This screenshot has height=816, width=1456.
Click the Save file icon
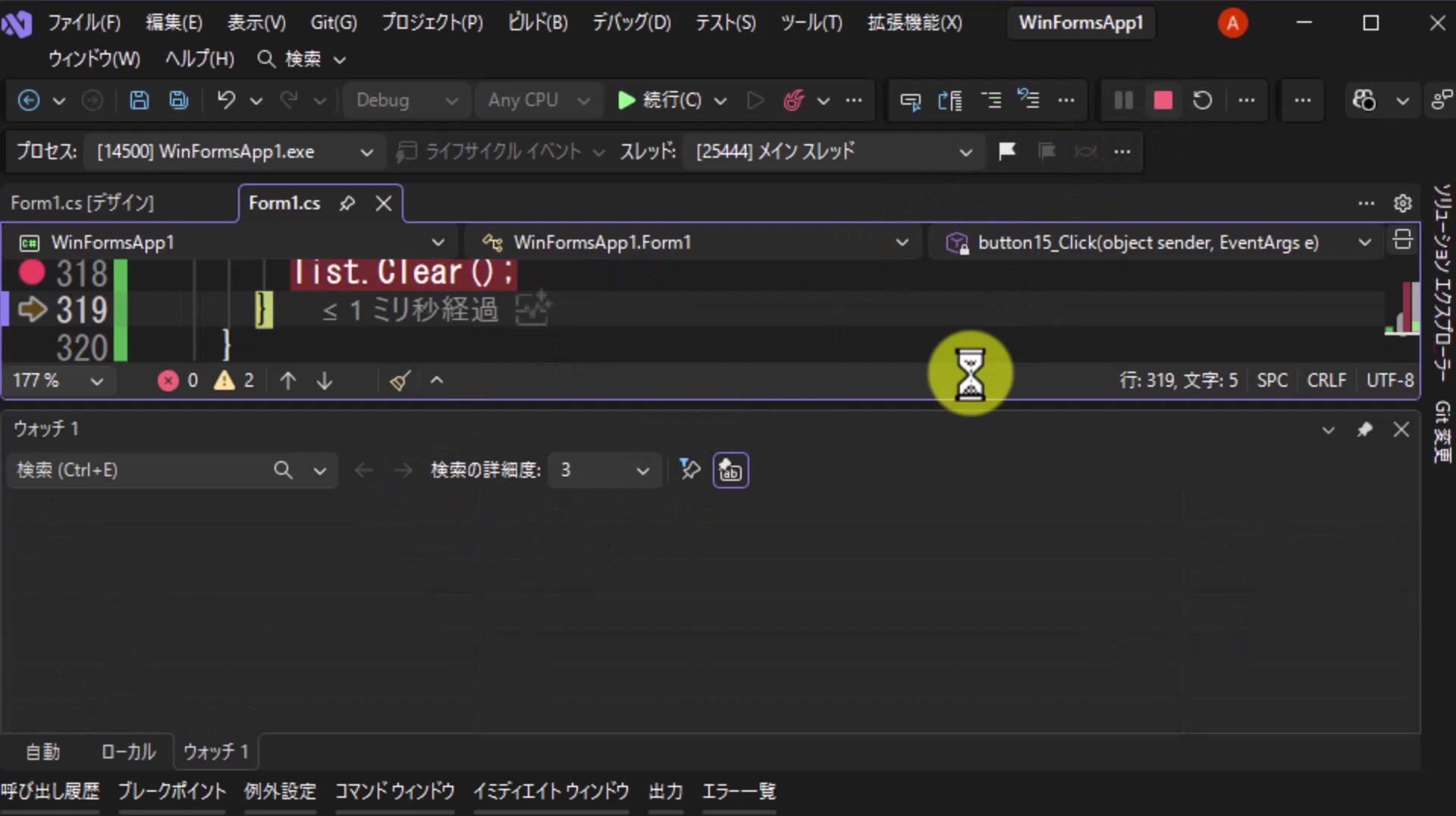pyautogui.click(x=139, y=100)
